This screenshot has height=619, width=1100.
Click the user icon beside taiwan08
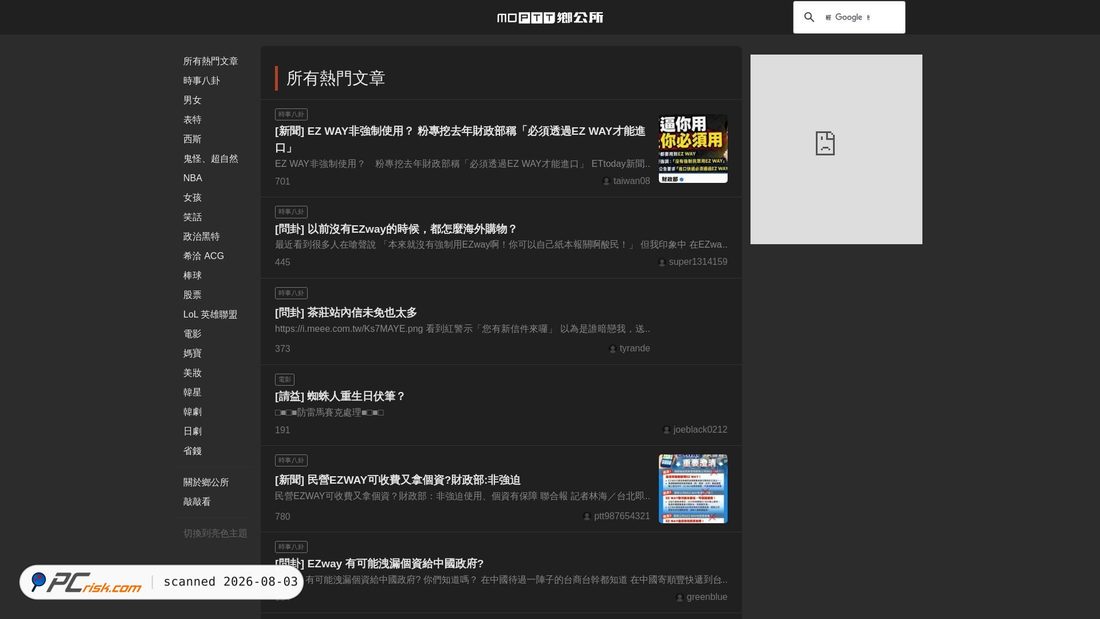607,181
